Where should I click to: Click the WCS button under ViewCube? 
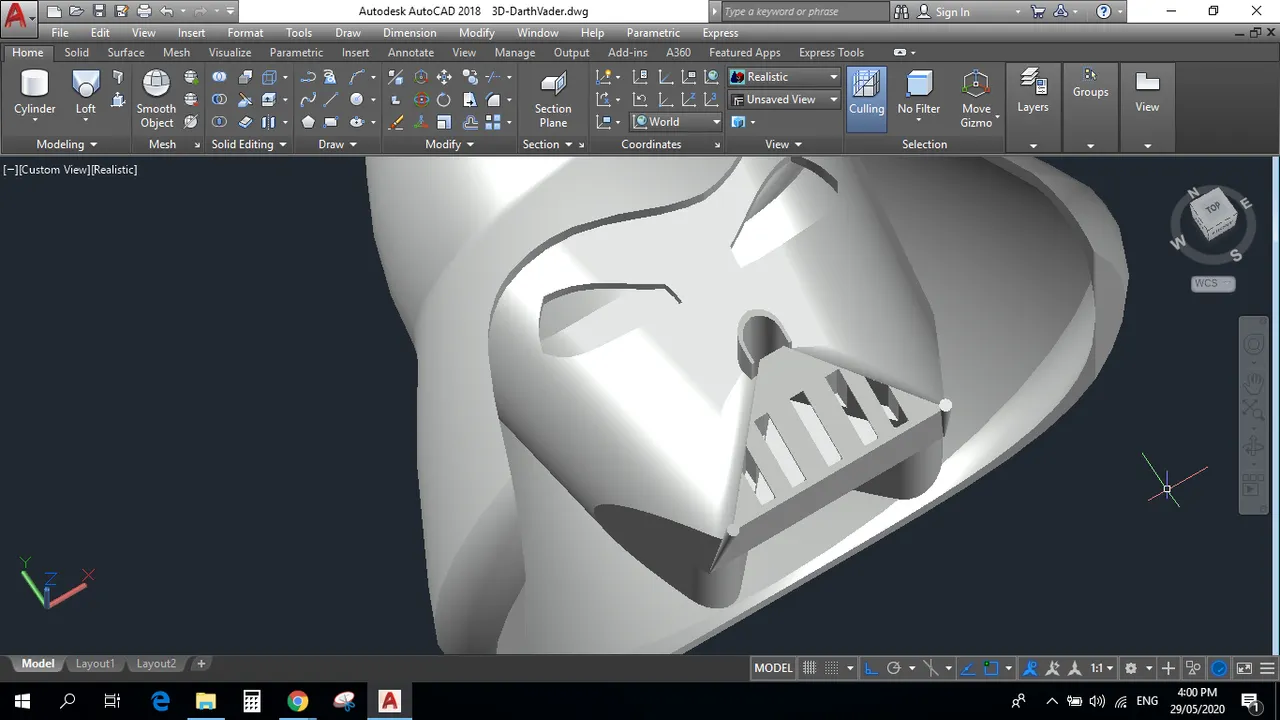pos(1213,284)
